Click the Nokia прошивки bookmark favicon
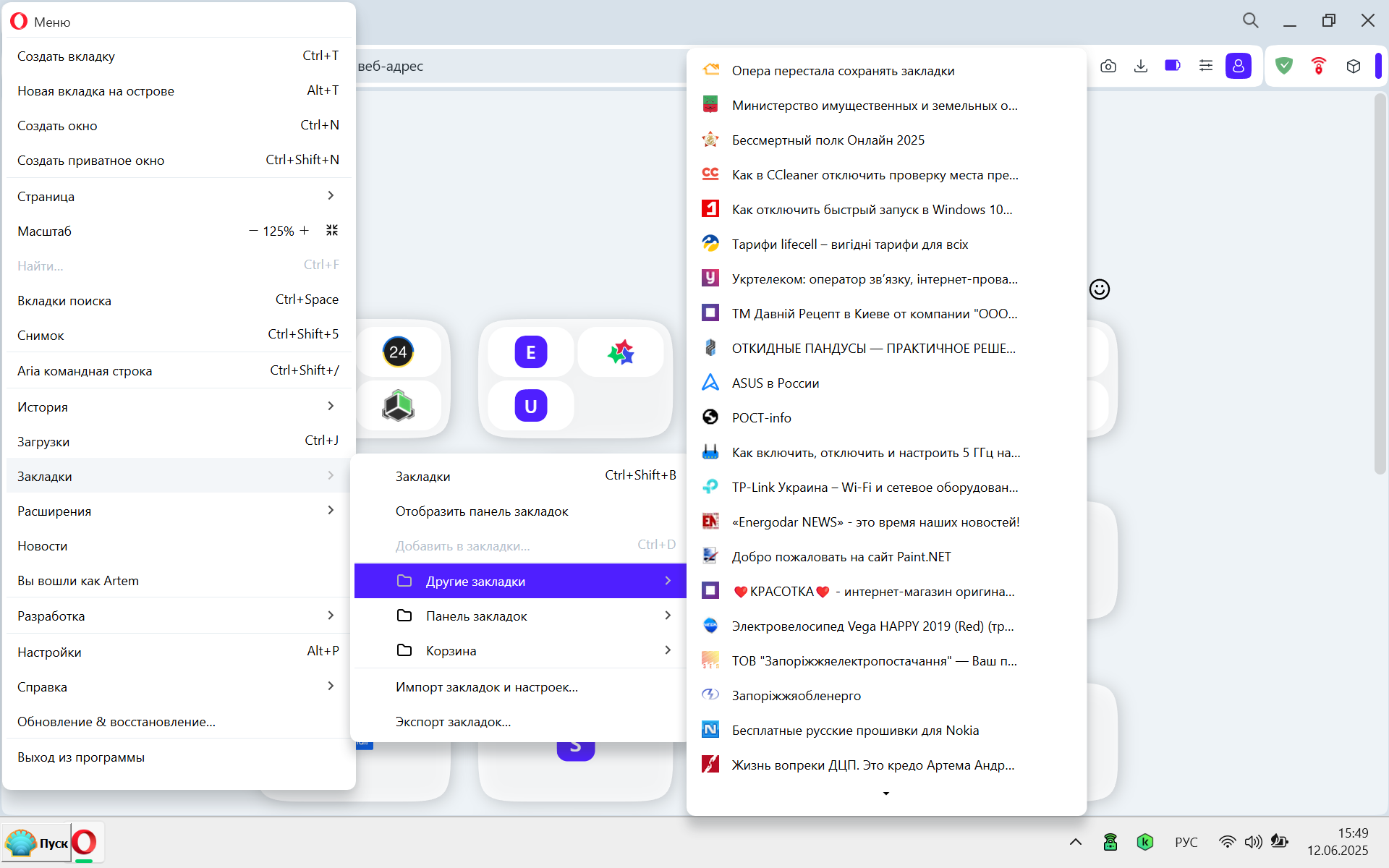 click(x=710, y=729)
